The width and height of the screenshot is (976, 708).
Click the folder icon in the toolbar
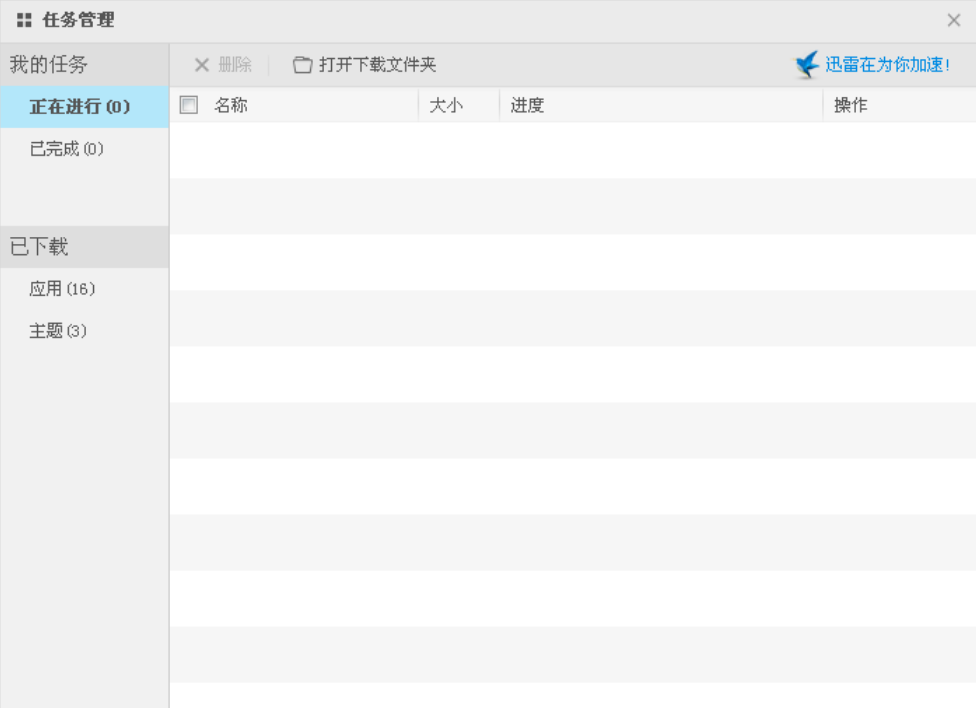click(x=302, y=65)
